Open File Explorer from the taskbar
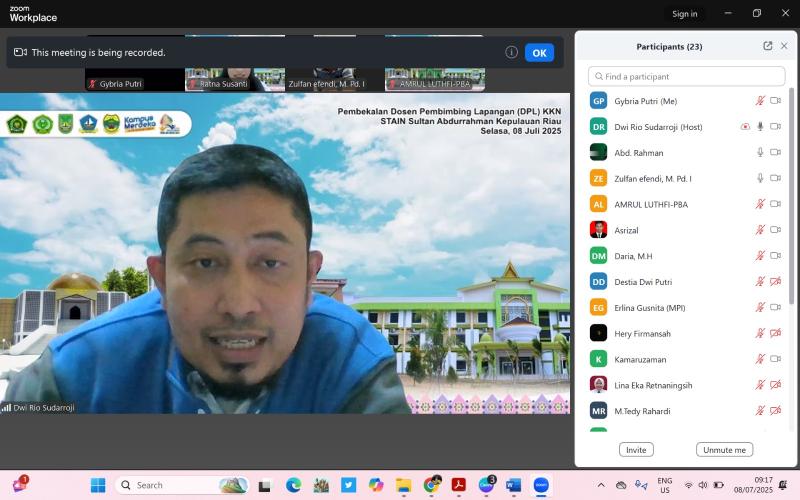Image resolution: width=800 pixels, height=500 pixels. (403, 485)
